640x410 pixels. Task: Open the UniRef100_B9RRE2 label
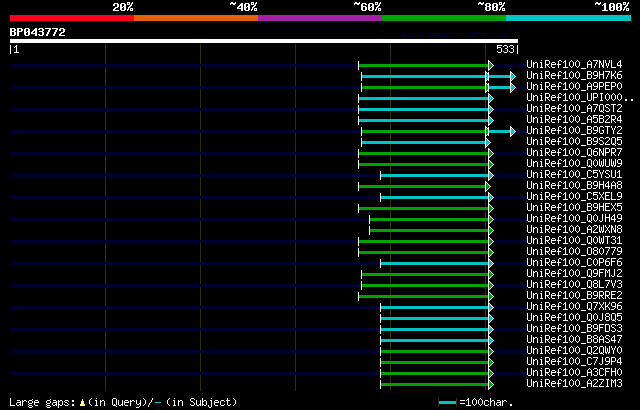pos(574,296)
